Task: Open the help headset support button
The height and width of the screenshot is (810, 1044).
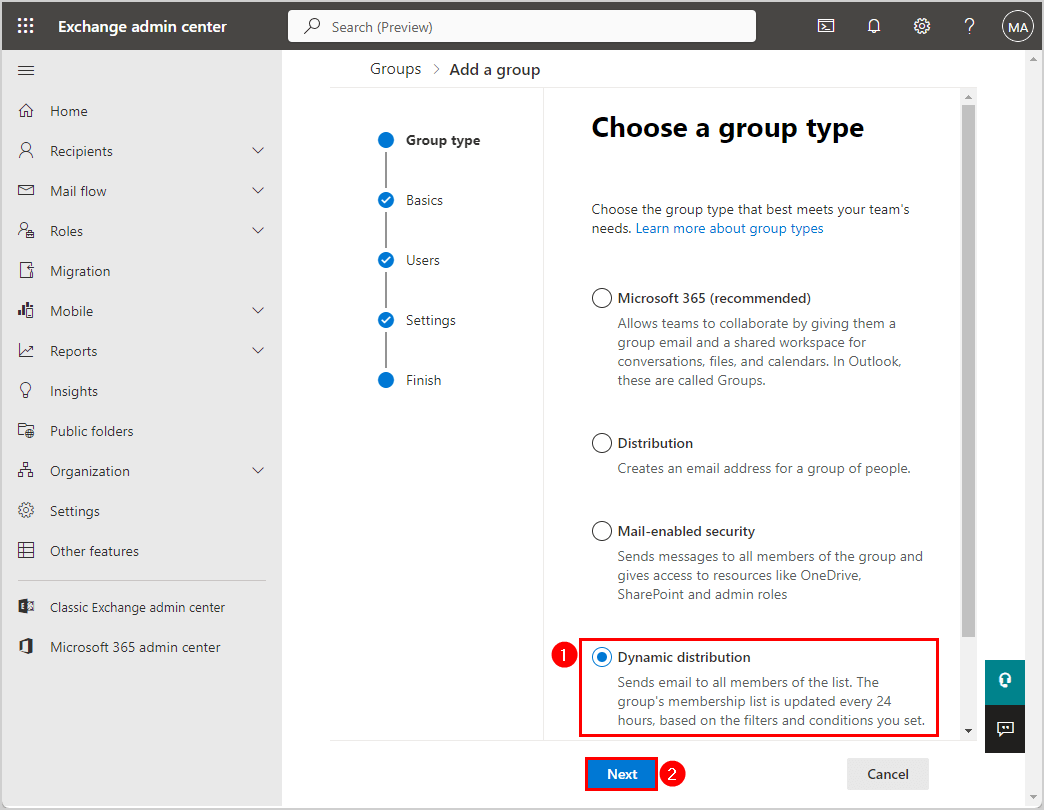Action: [x=1005, y=682]
